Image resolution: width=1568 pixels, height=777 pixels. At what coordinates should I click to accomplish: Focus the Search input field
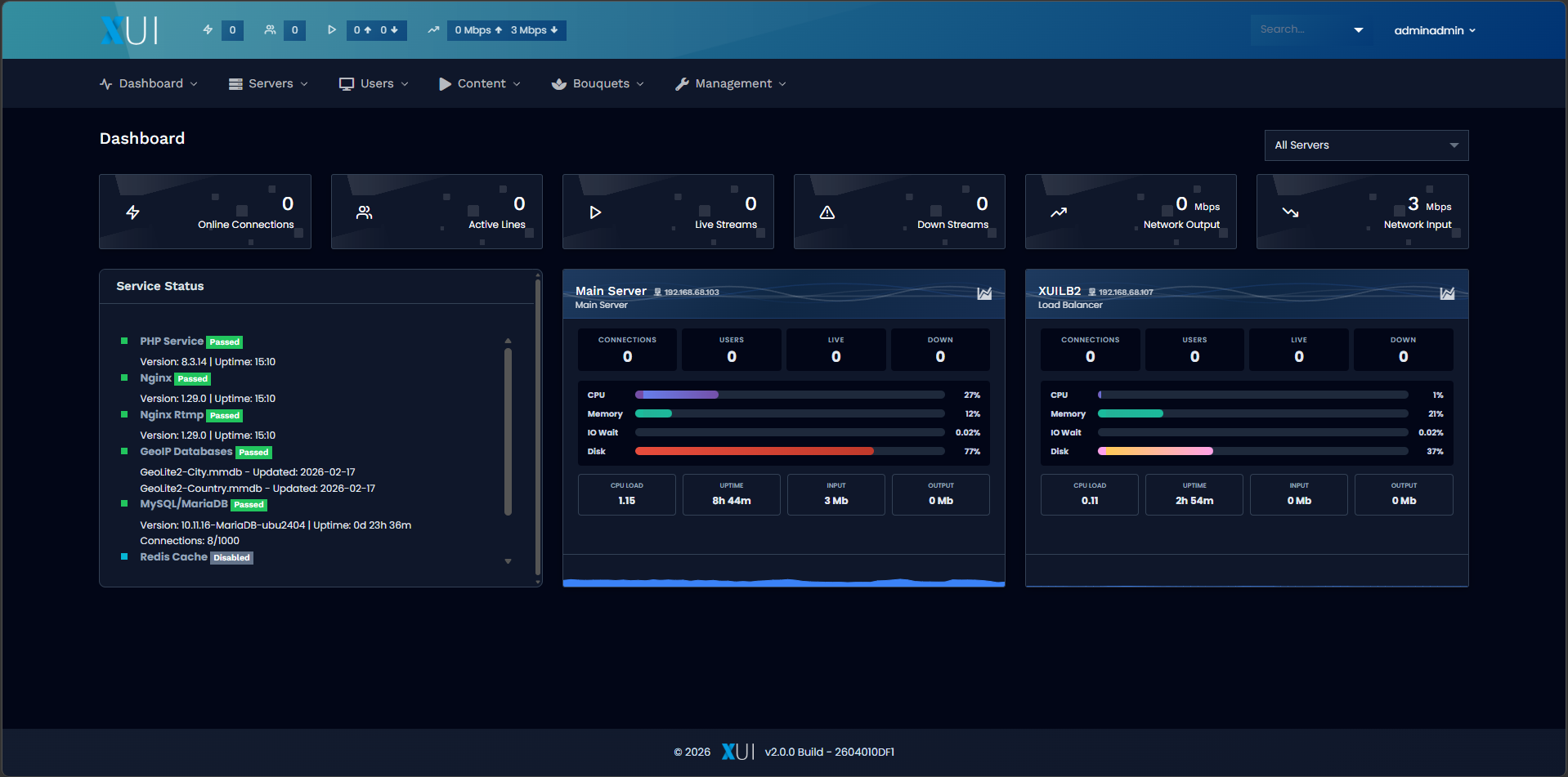(x=1298, y=29)
